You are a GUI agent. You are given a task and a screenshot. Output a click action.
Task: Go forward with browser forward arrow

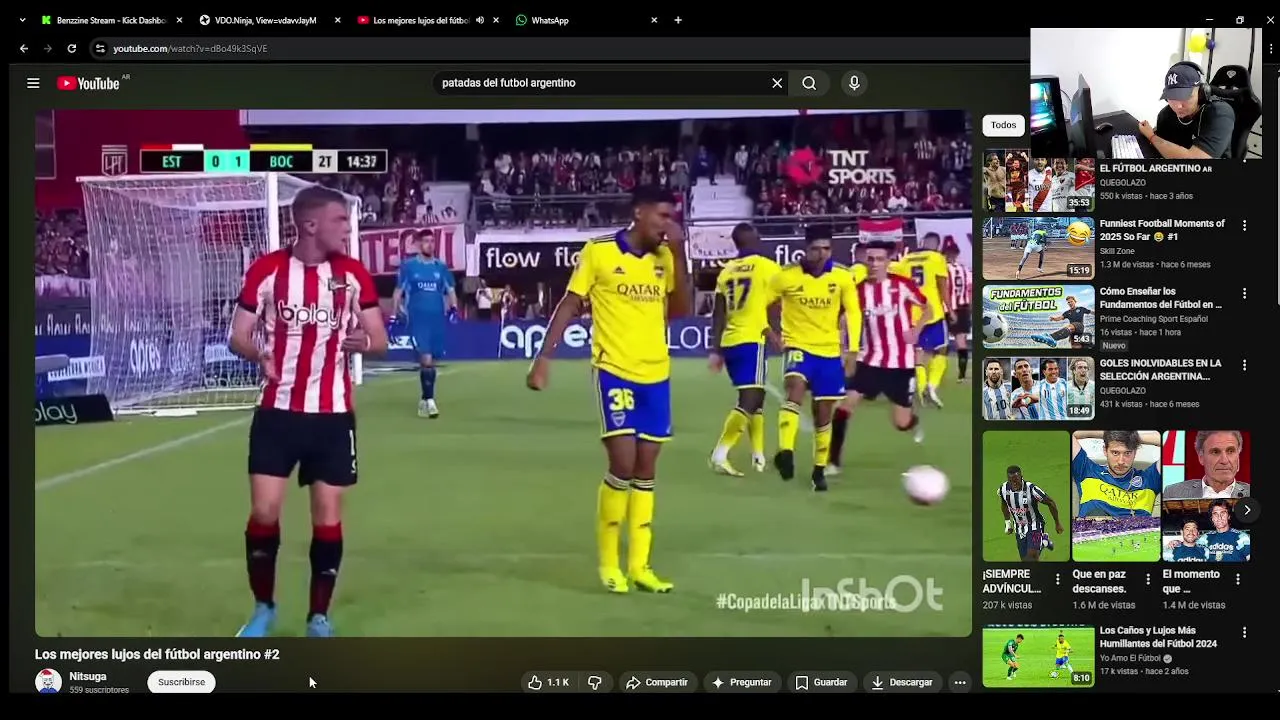(x=47, y=48)
